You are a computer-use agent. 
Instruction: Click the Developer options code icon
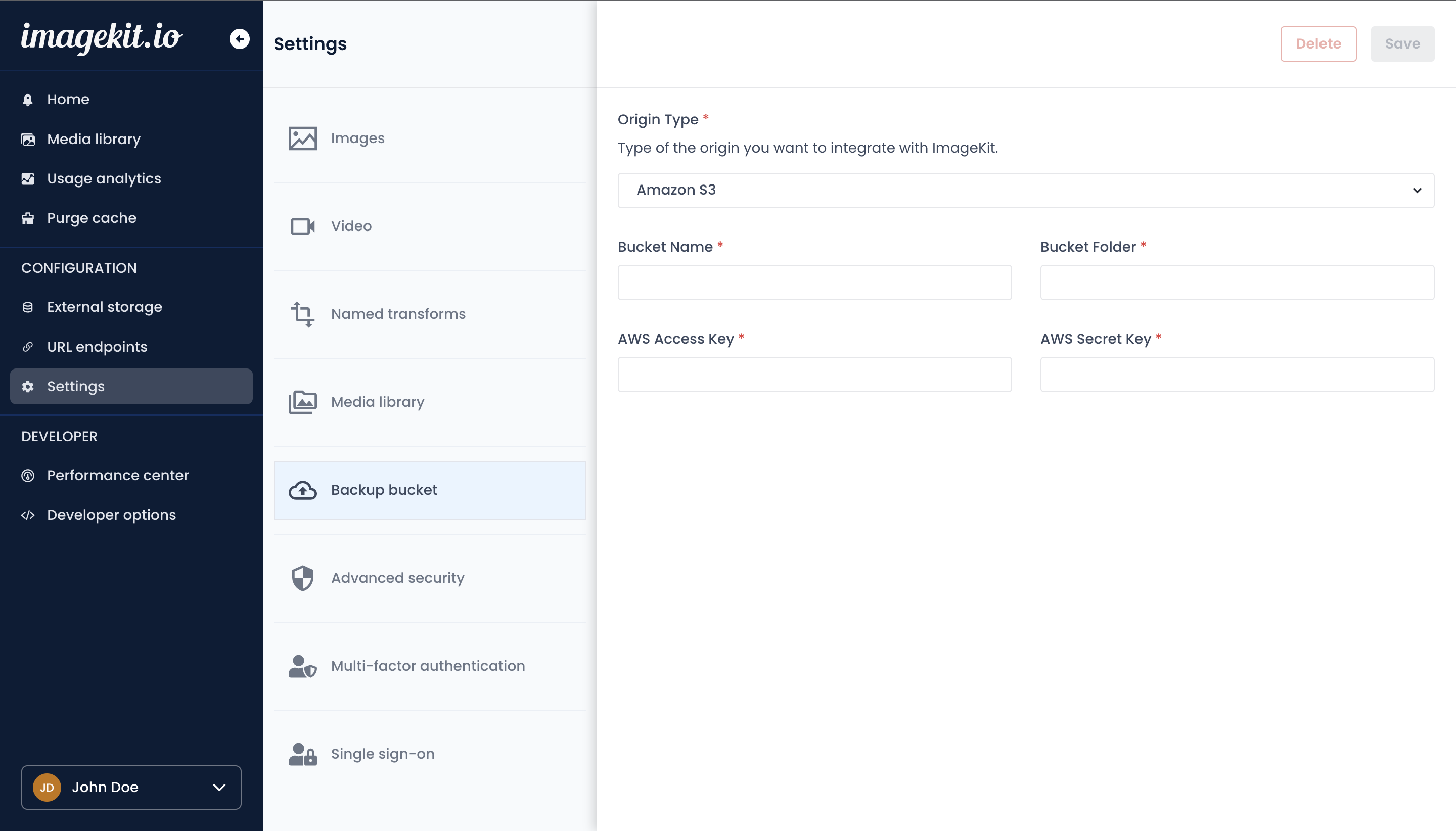coord(27,515)
